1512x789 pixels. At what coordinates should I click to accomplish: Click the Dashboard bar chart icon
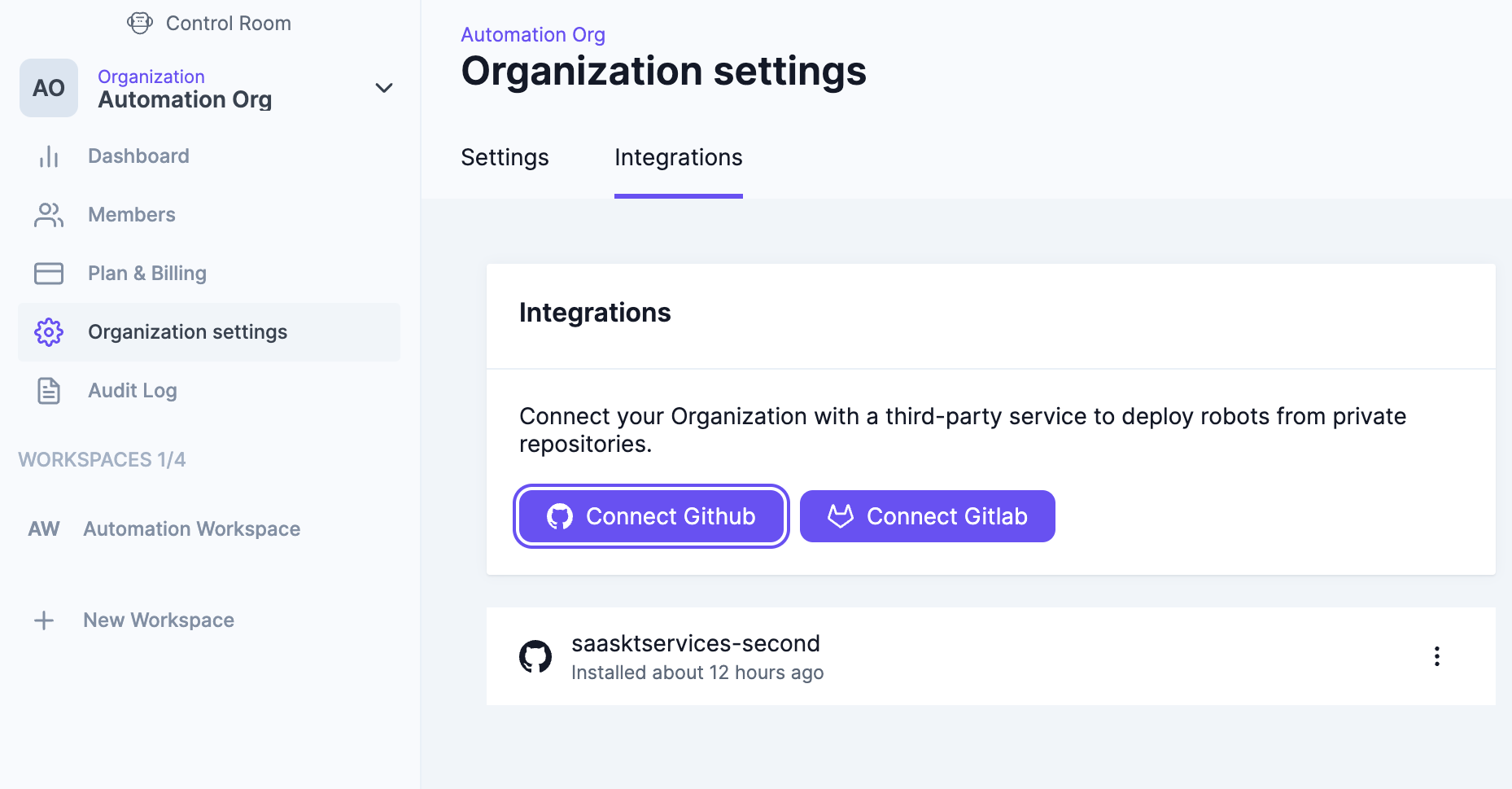[49, 156]
